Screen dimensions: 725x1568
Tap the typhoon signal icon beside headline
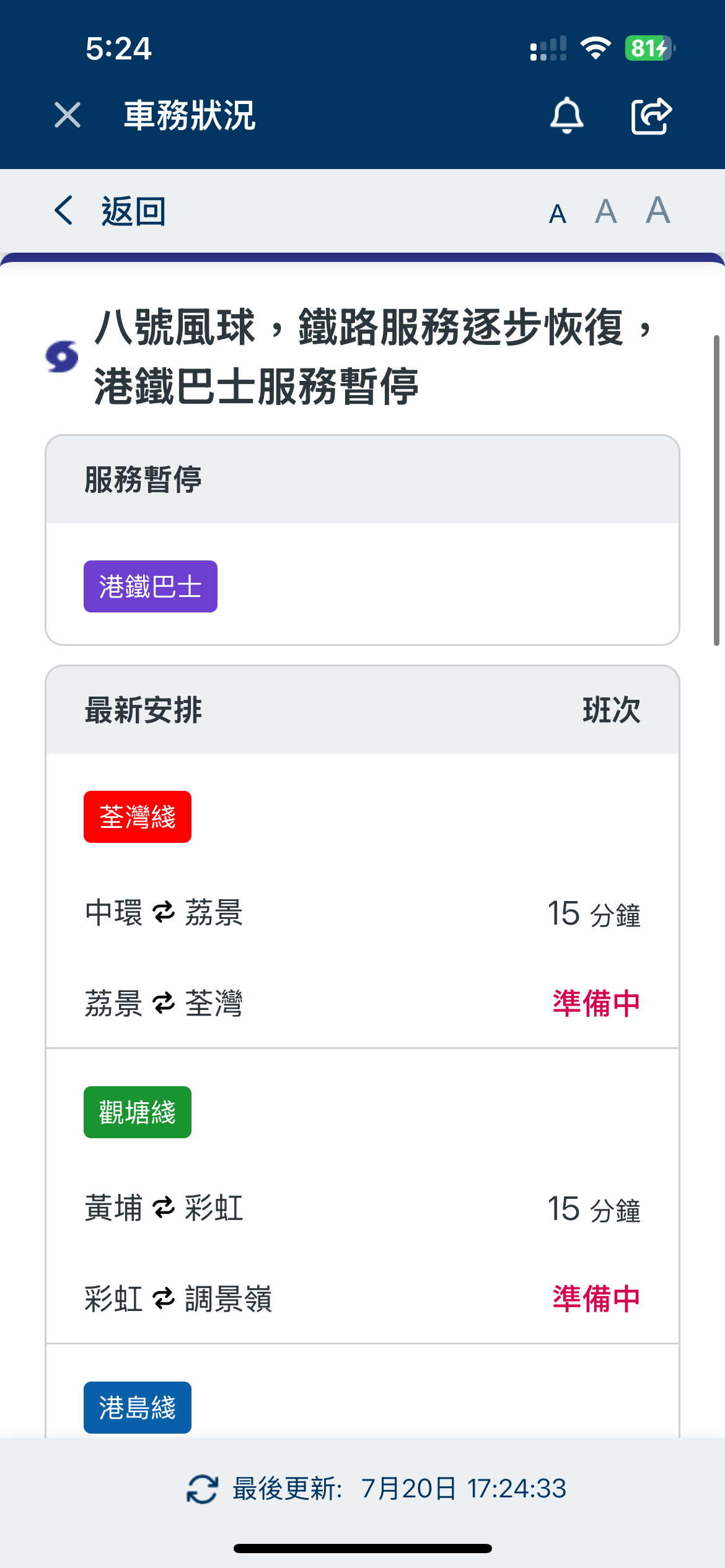point(62,357)
